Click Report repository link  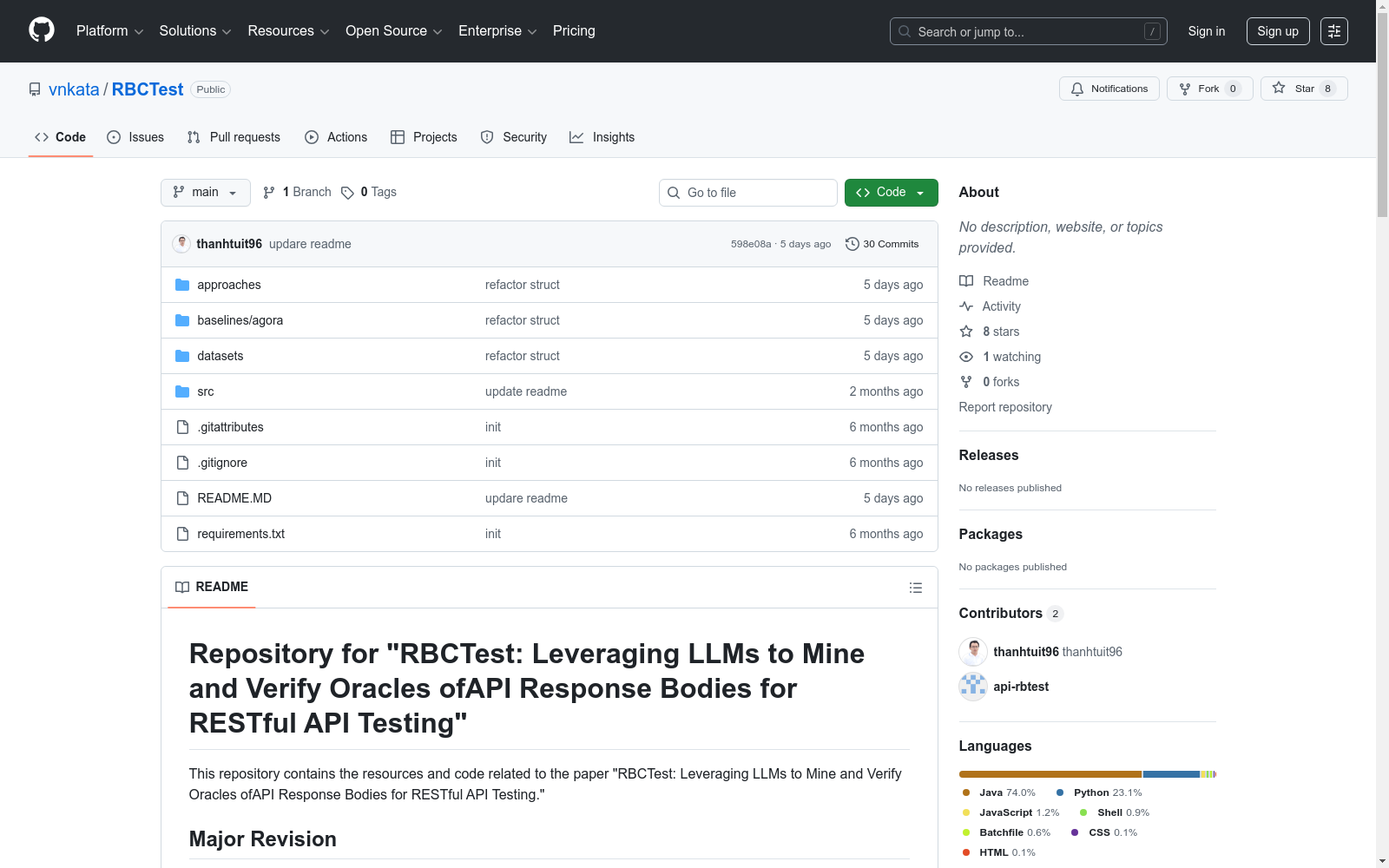coord(1005,407)
